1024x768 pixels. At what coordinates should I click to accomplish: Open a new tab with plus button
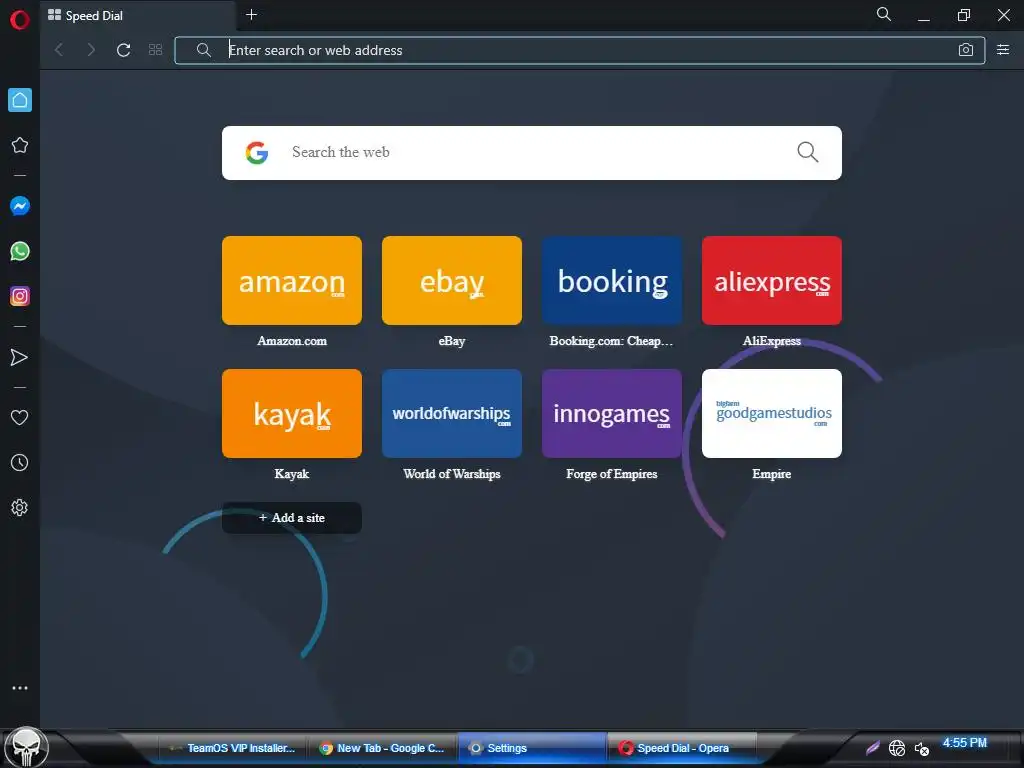[251, 14]
